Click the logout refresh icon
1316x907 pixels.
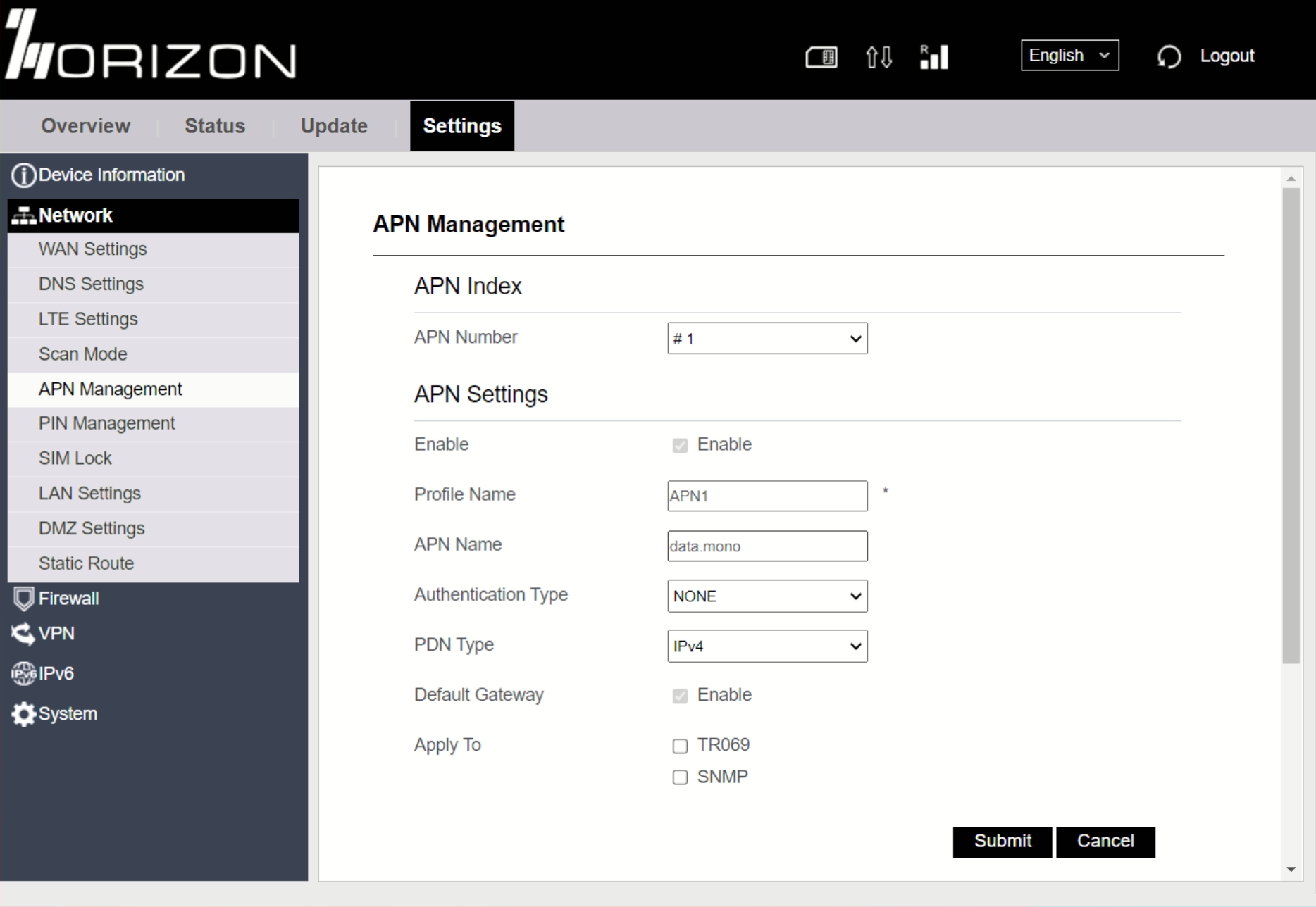point(1169,56)
